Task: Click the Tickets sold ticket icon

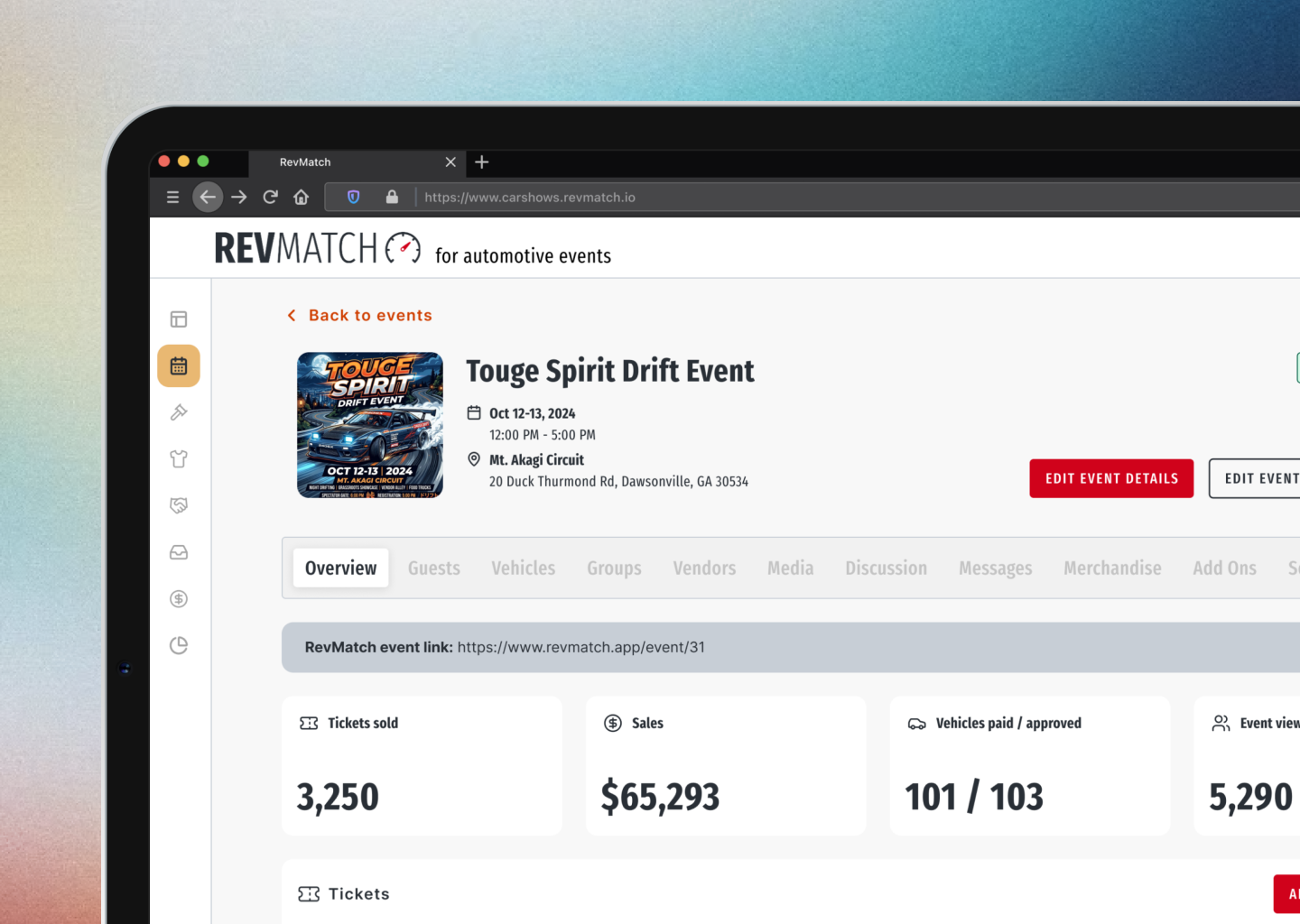Action: pos(309,724)
